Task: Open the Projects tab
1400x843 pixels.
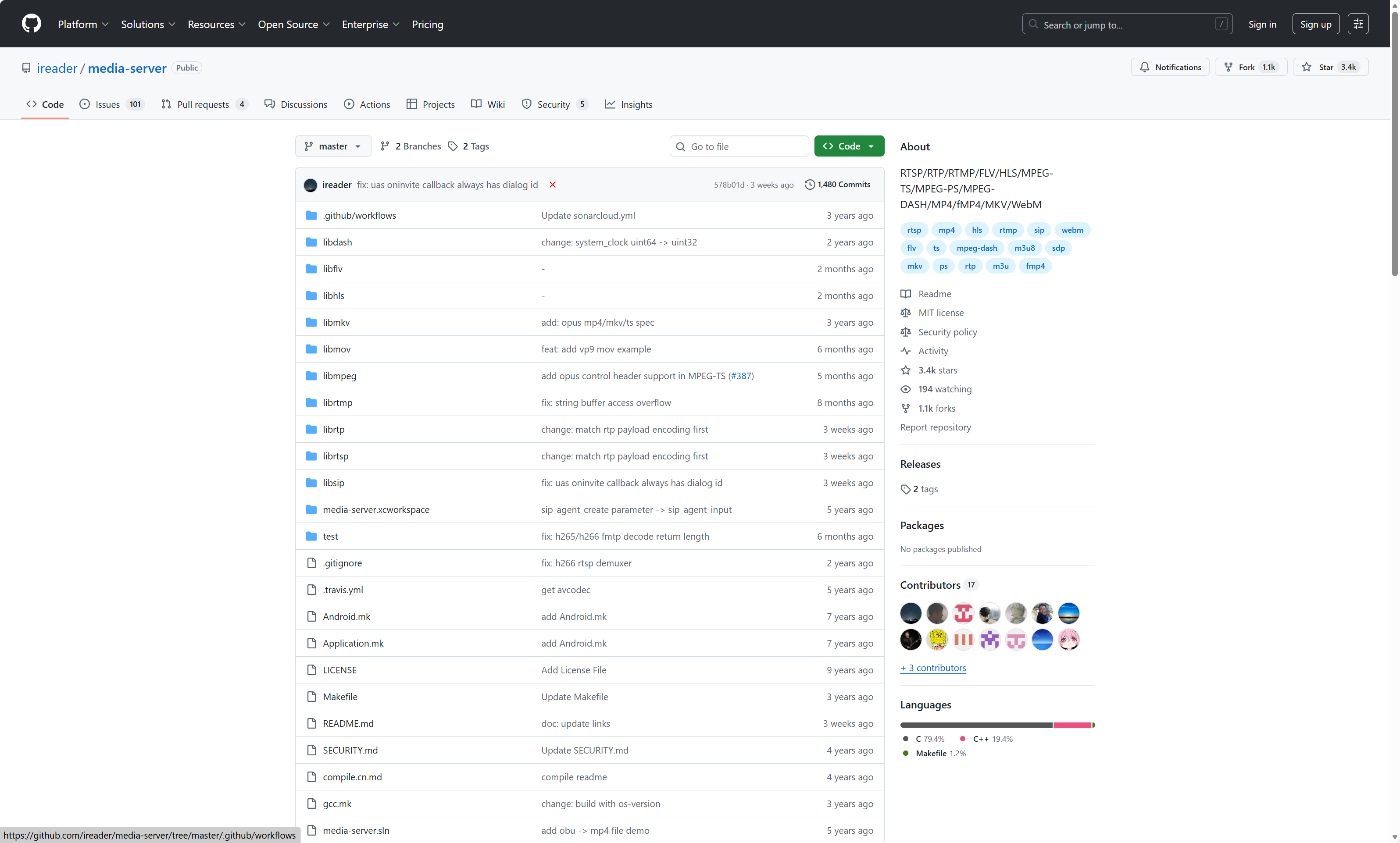Action: tap(430, 104)
